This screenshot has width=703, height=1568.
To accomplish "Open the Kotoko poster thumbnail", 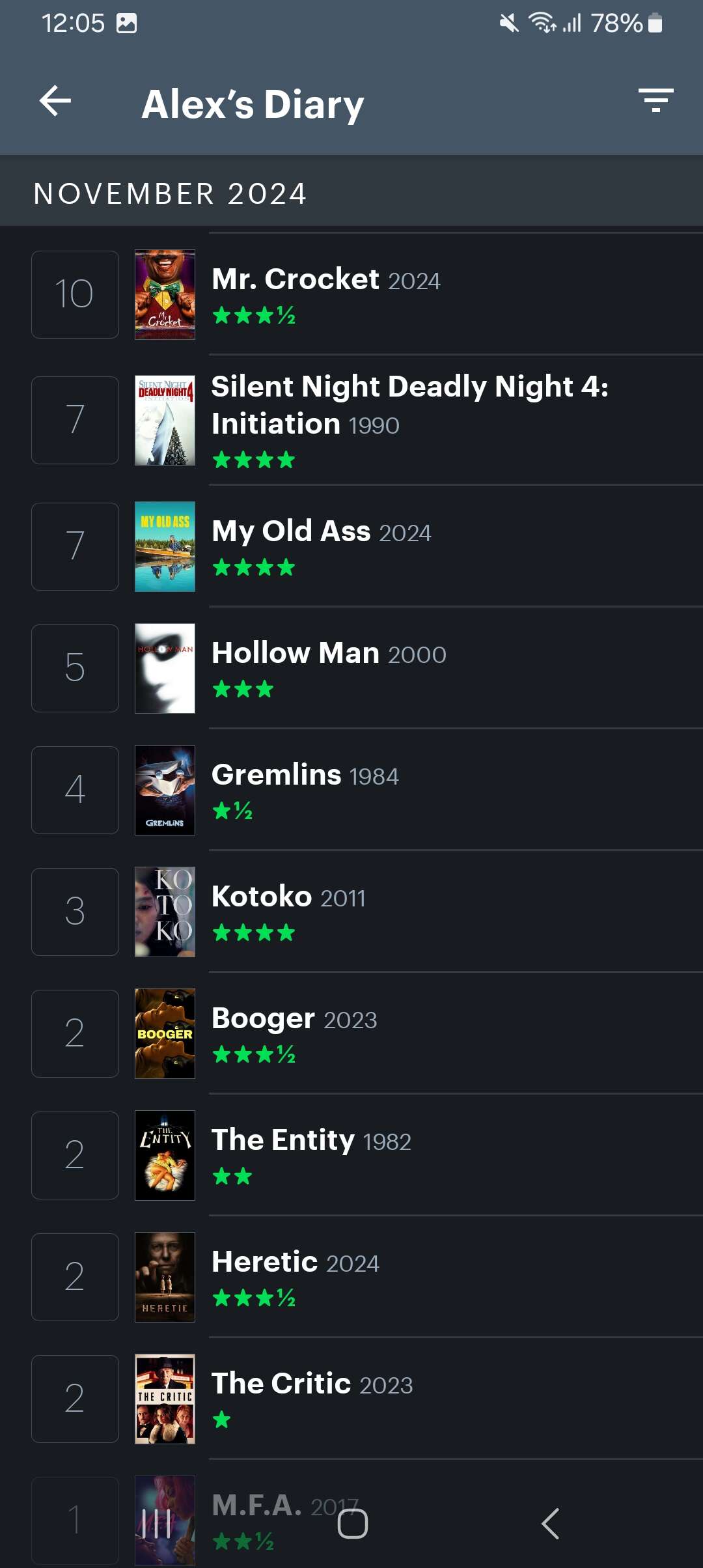I will coord(165,912).
